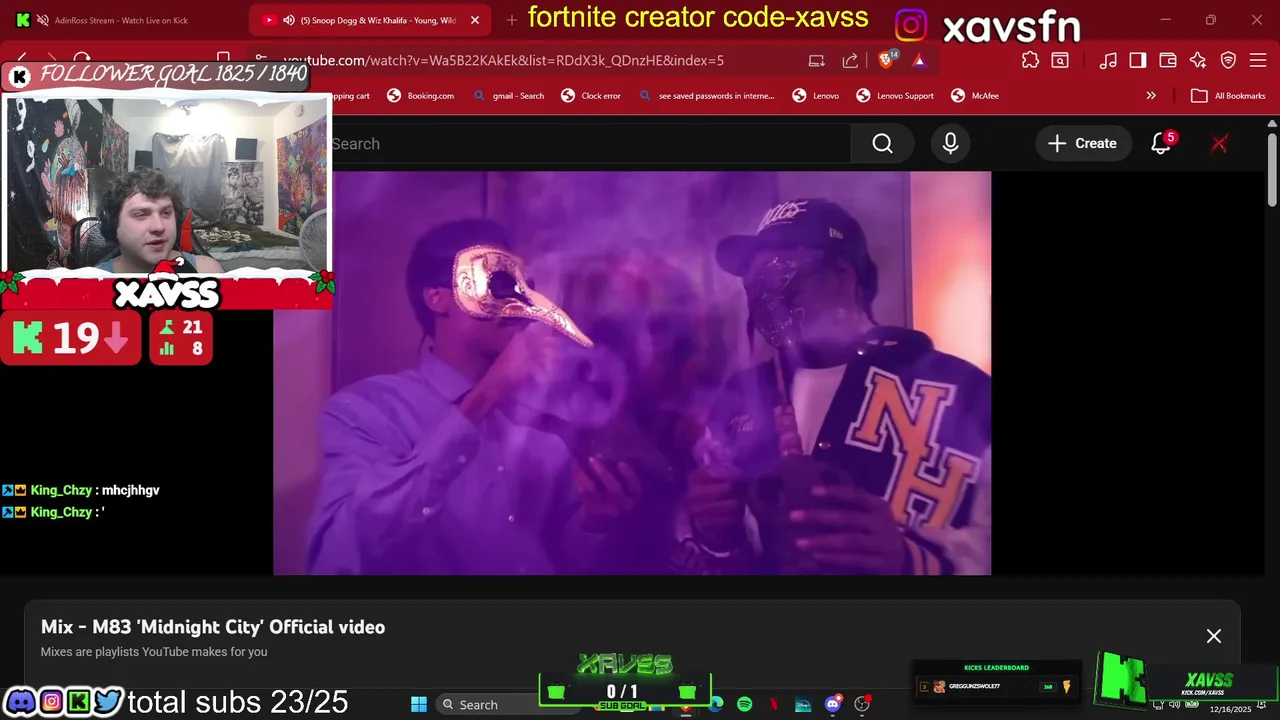Screen dimensions: 1280x720
Task: Open Brave Shields lion icon
Action: pyautogui.click(x=886, y=60)
